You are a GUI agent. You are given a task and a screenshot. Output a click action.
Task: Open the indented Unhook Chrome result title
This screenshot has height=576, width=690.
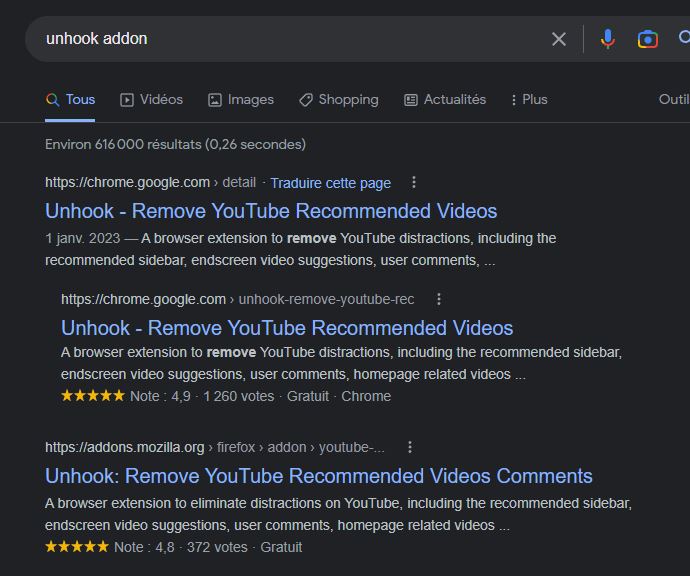tap(287, 328)
